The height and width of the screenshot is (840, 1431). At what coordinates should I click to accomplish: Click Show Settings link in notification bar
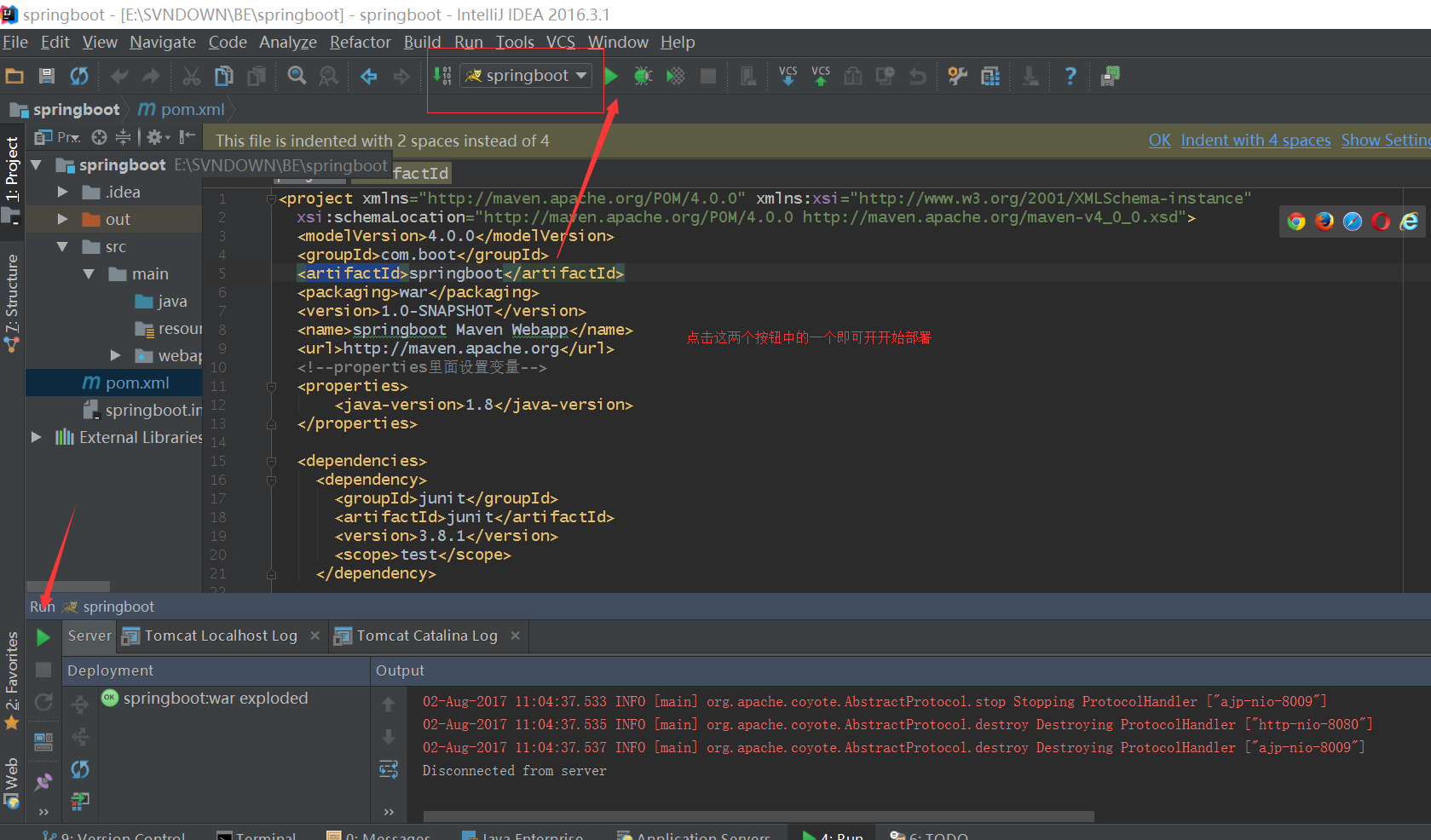[1386, 141]
